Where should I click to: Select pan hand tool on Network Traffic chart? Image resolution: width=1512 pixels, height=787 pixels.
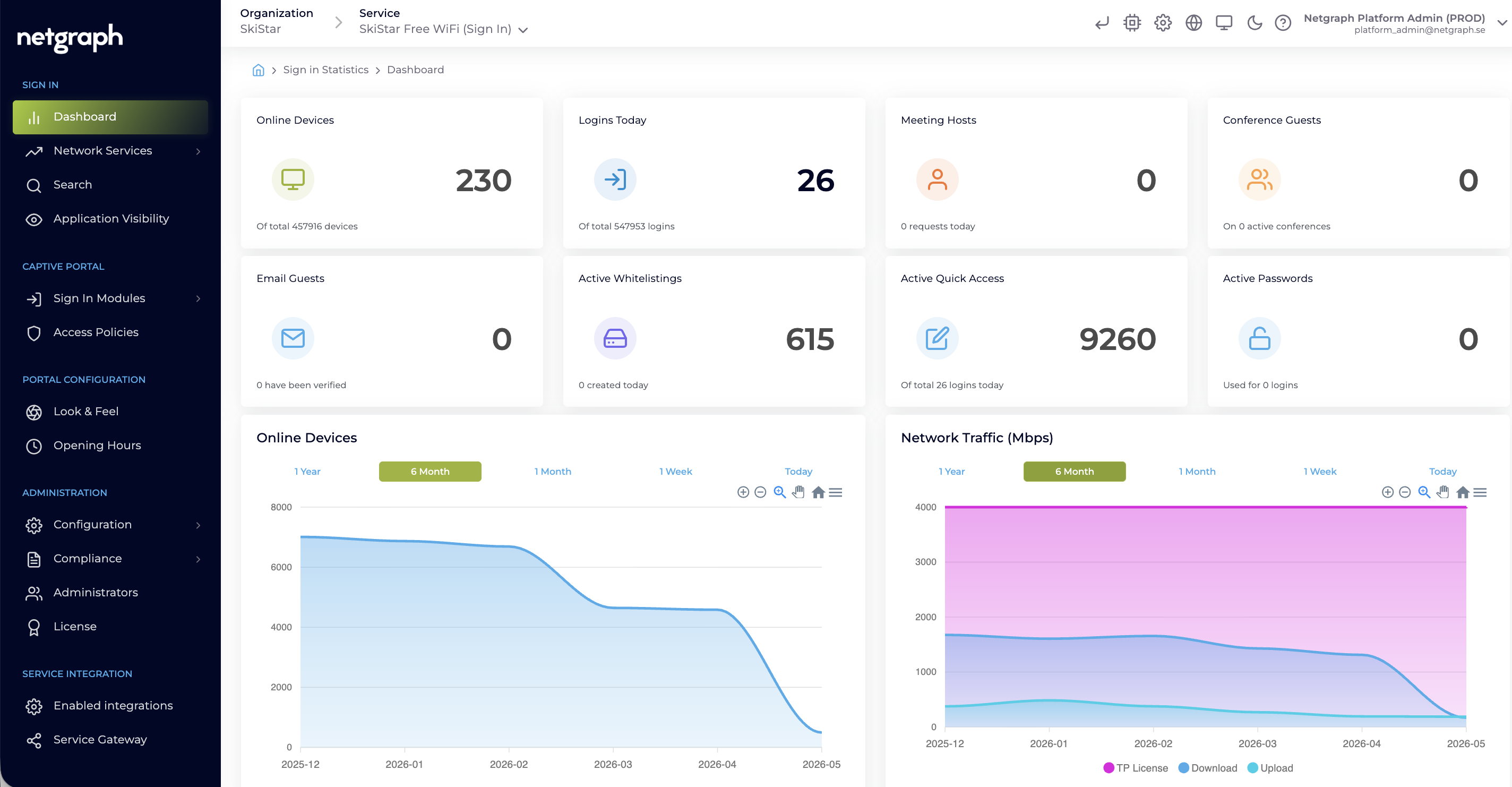[x=1443, y=492]
